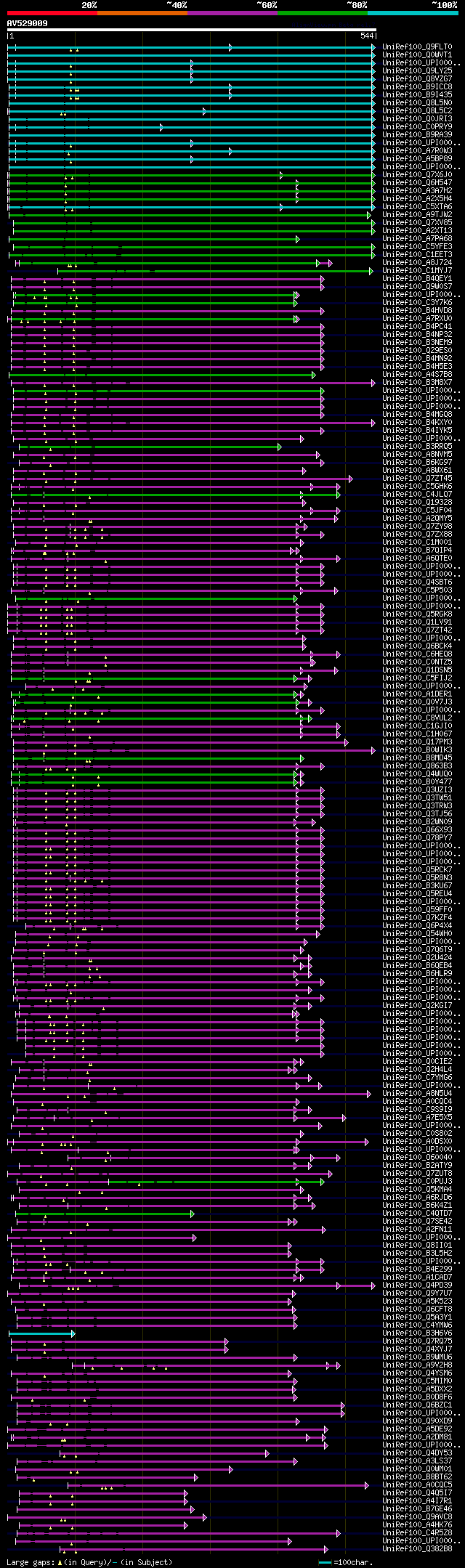
Task: Select label UniRef100_A9TJW2
Action: tap(417, 215)
